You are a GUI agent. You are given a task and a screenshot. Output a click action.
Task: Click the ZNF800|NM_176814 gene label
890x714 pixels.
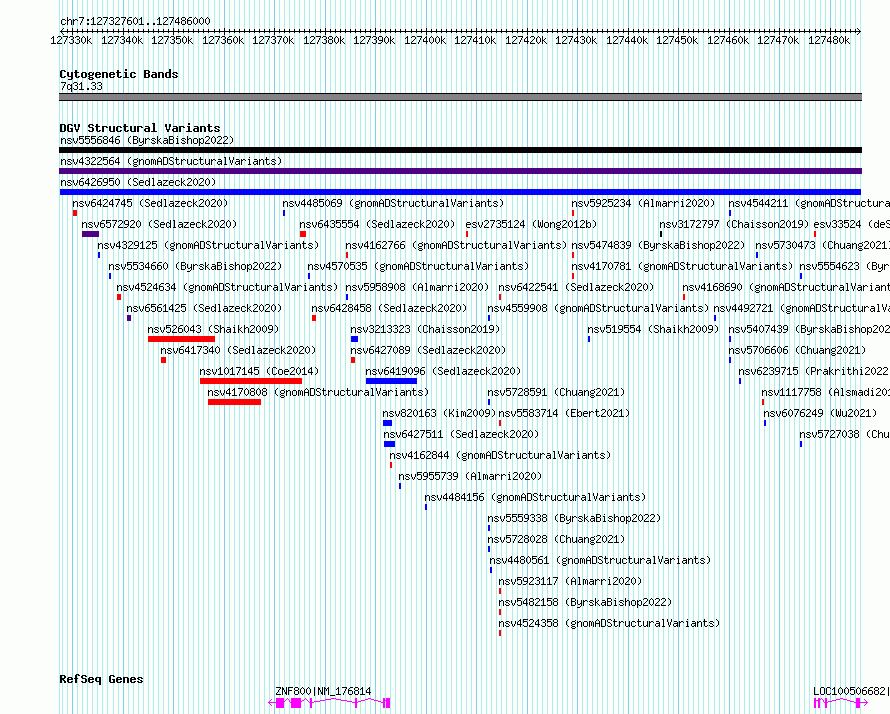[x=323, y=691]
